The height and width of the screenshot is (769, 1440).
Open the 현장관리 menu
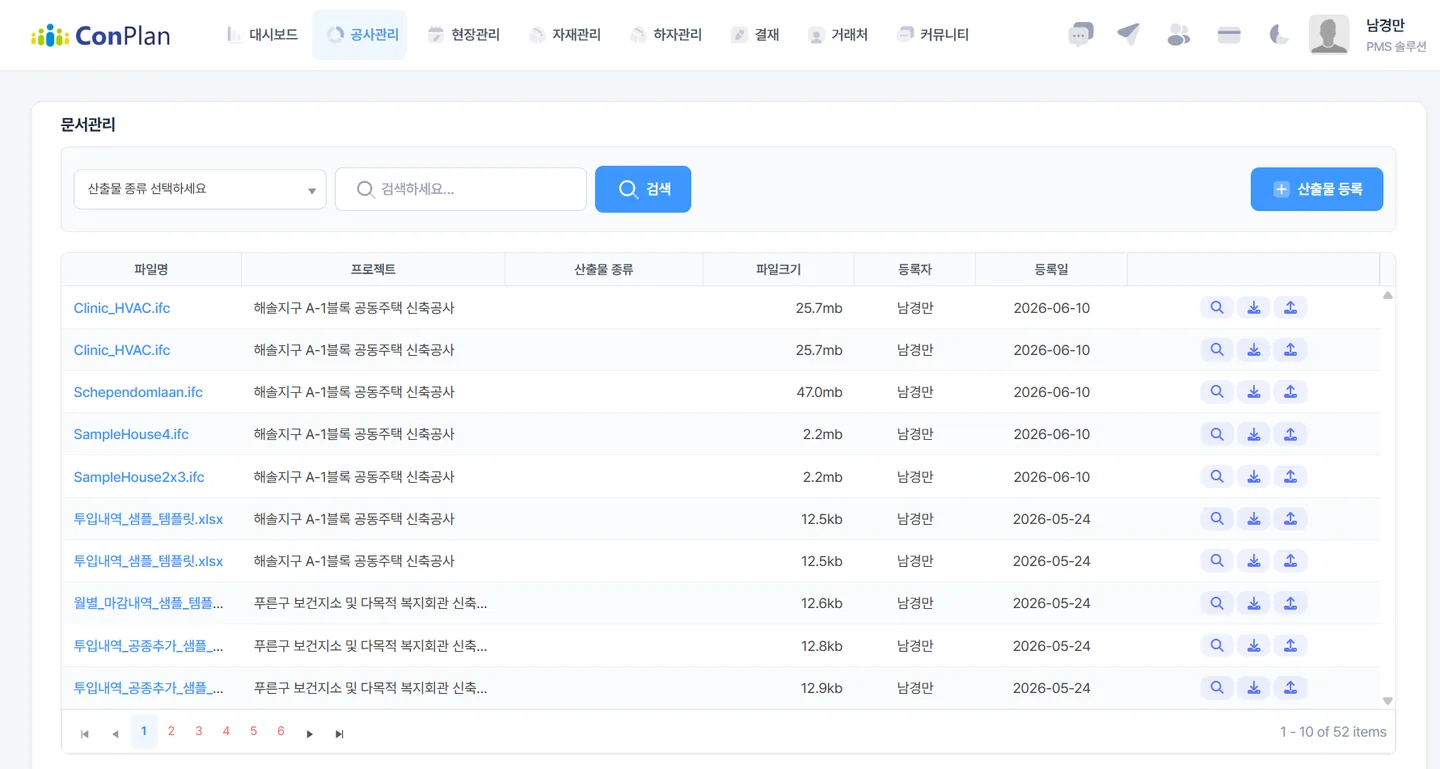coord(464,35)
